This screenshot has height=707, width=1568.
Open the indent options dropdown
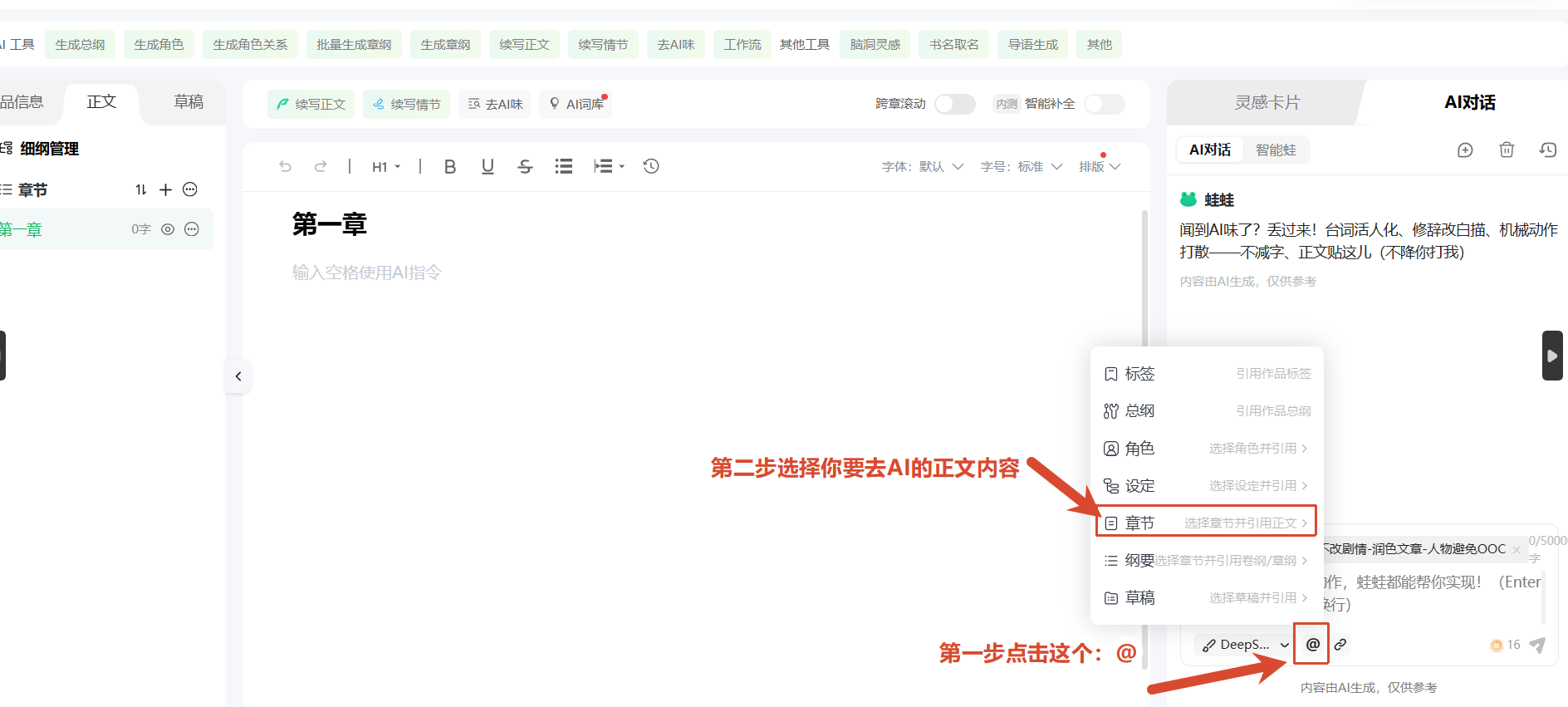click(x=609, y=166)
